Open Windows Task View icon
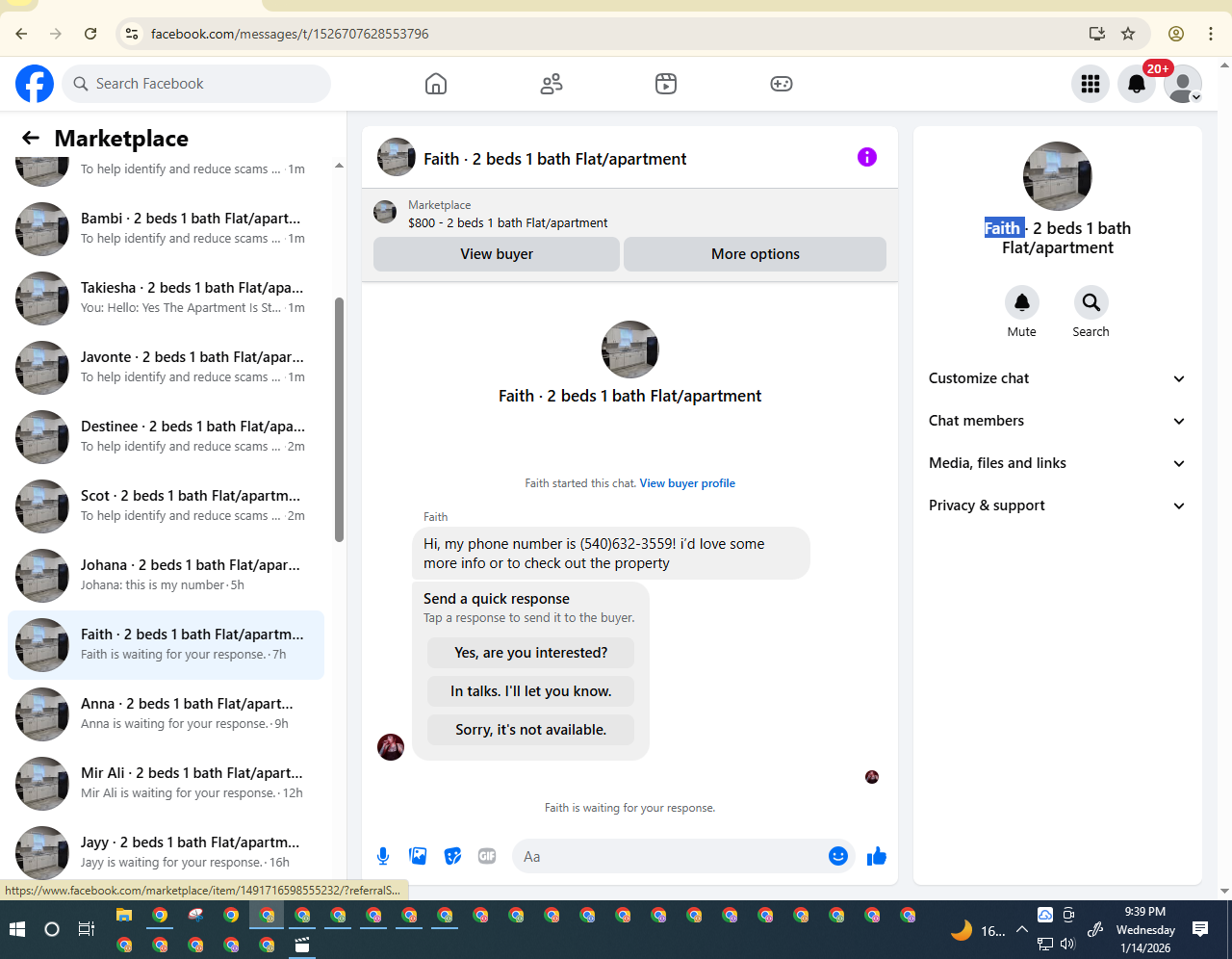 [x=87, y=929]
